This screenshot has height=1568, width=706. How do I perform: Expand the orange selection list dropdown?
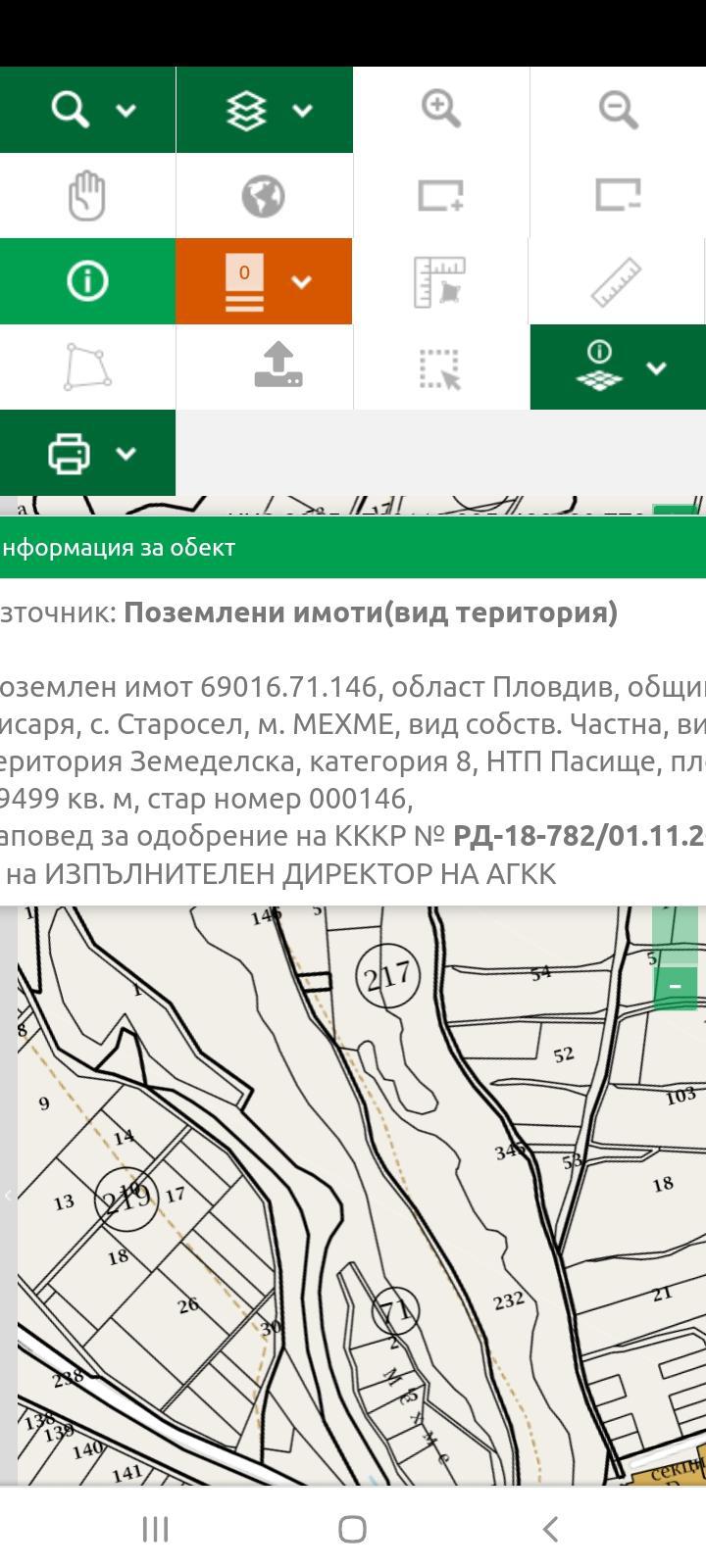(302, 282)
